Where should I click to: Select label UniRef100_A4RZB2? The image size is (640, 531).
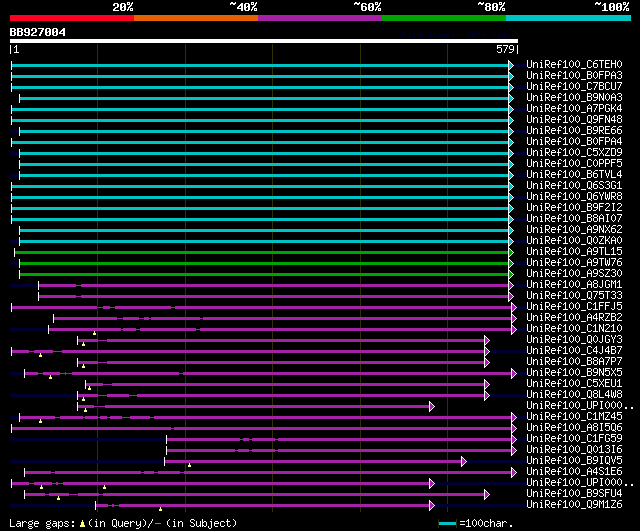click(x=574, y=318)
